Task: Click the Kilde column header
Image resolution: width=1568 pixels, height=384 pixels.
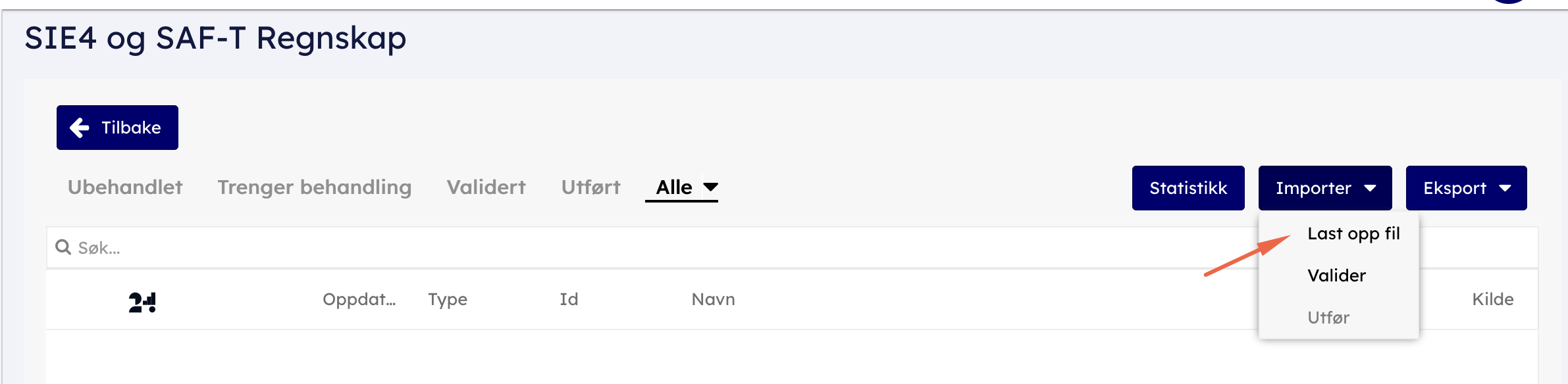Action: click(x=1492, y=299)
